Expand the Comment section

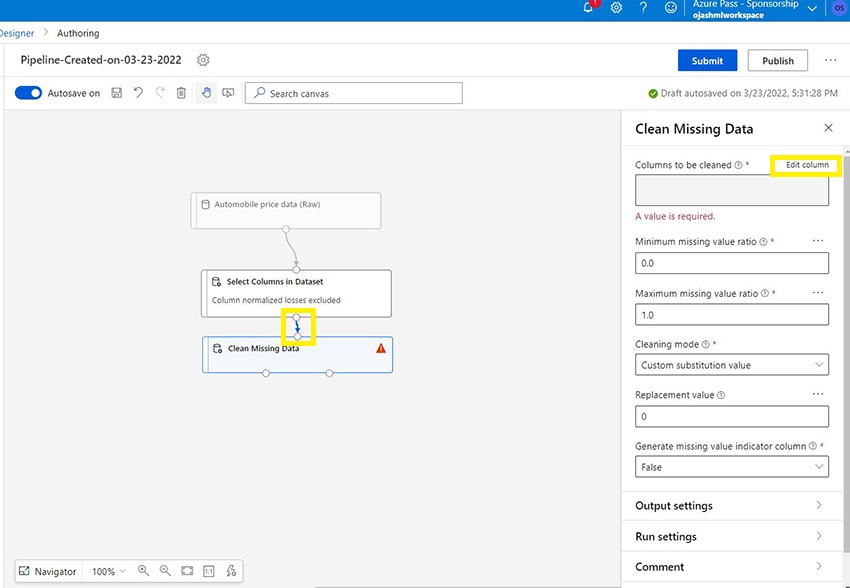coord(731,567)
